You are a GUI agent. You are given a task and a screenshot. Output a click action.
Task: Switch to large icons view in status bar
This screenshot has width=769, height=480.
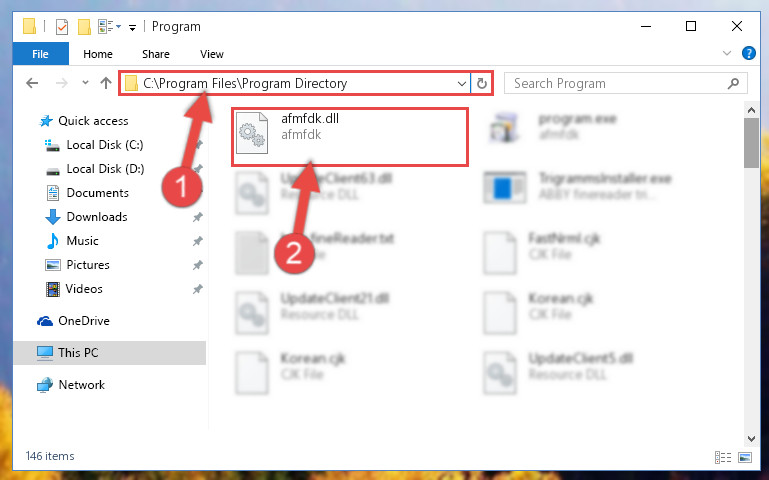(x=744, y=457)
